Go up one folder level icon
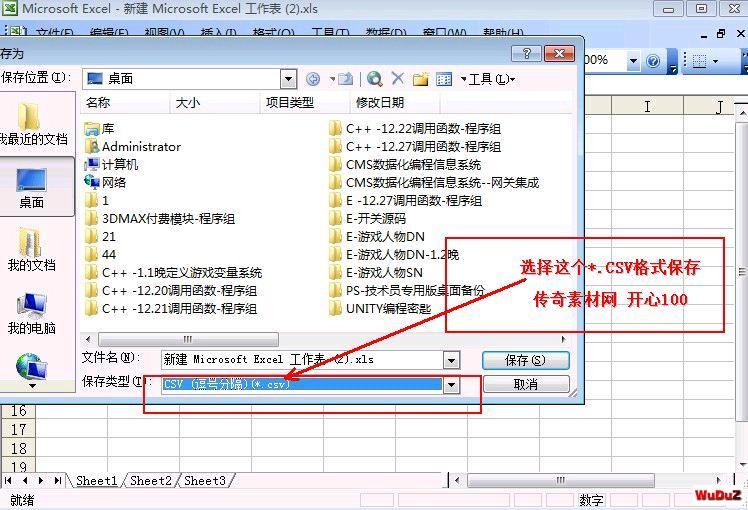Screen dimensions: 748x510 pyautogui.click(x=345, y=79)
